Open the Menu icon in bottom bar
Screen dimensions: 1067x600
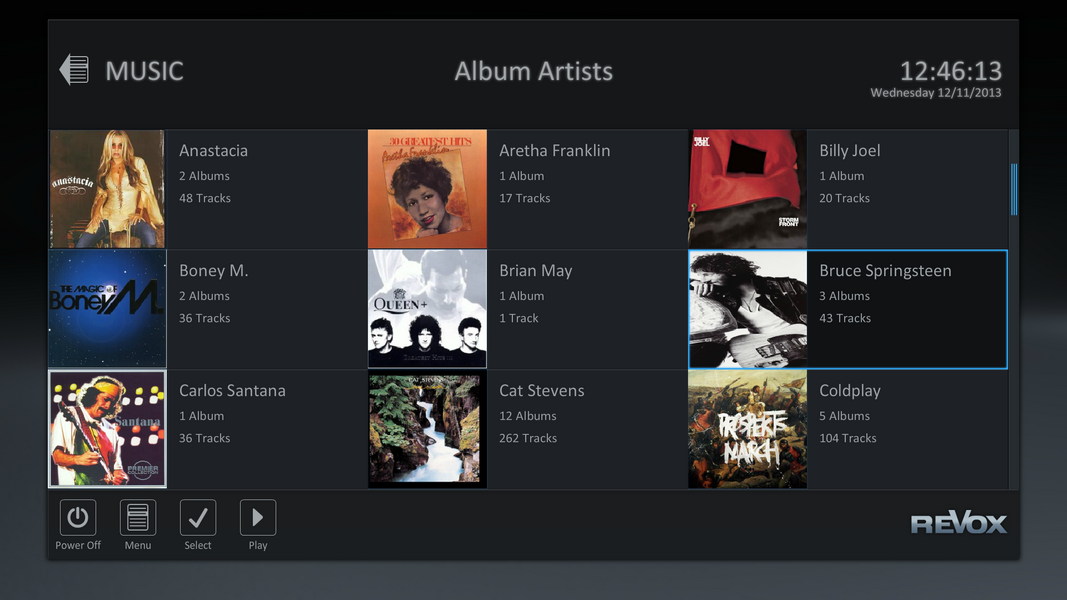coord(138,518)
